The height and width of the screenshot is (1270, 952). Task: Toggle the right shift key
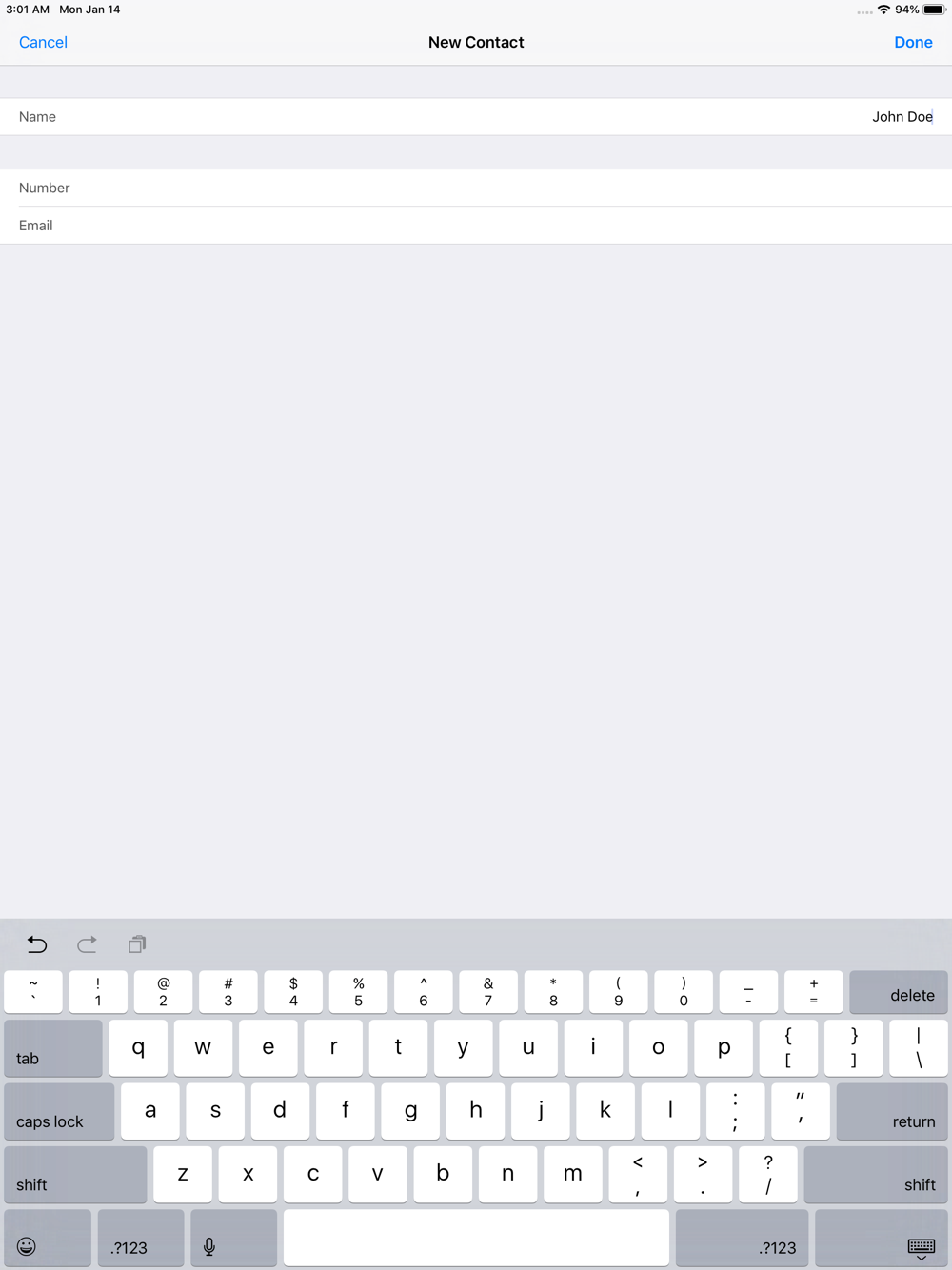[x=876, y=1175]
